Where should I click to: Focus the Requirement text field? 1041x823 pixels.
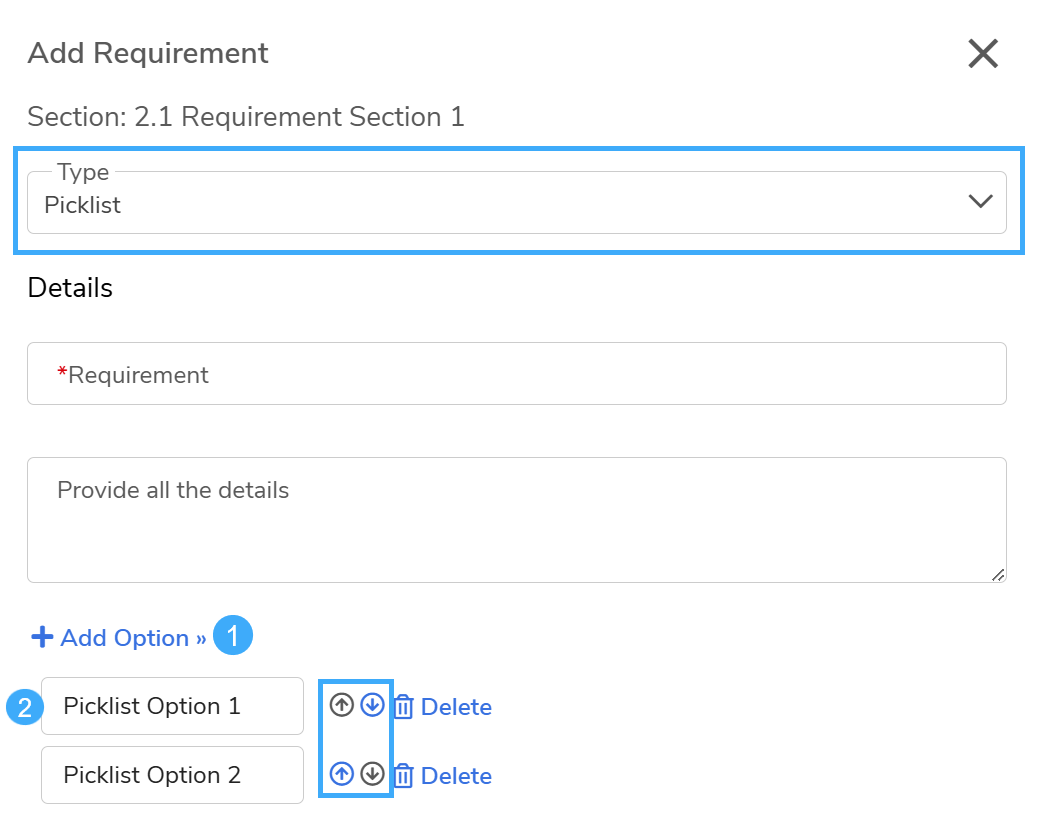[x=516, y=374]
